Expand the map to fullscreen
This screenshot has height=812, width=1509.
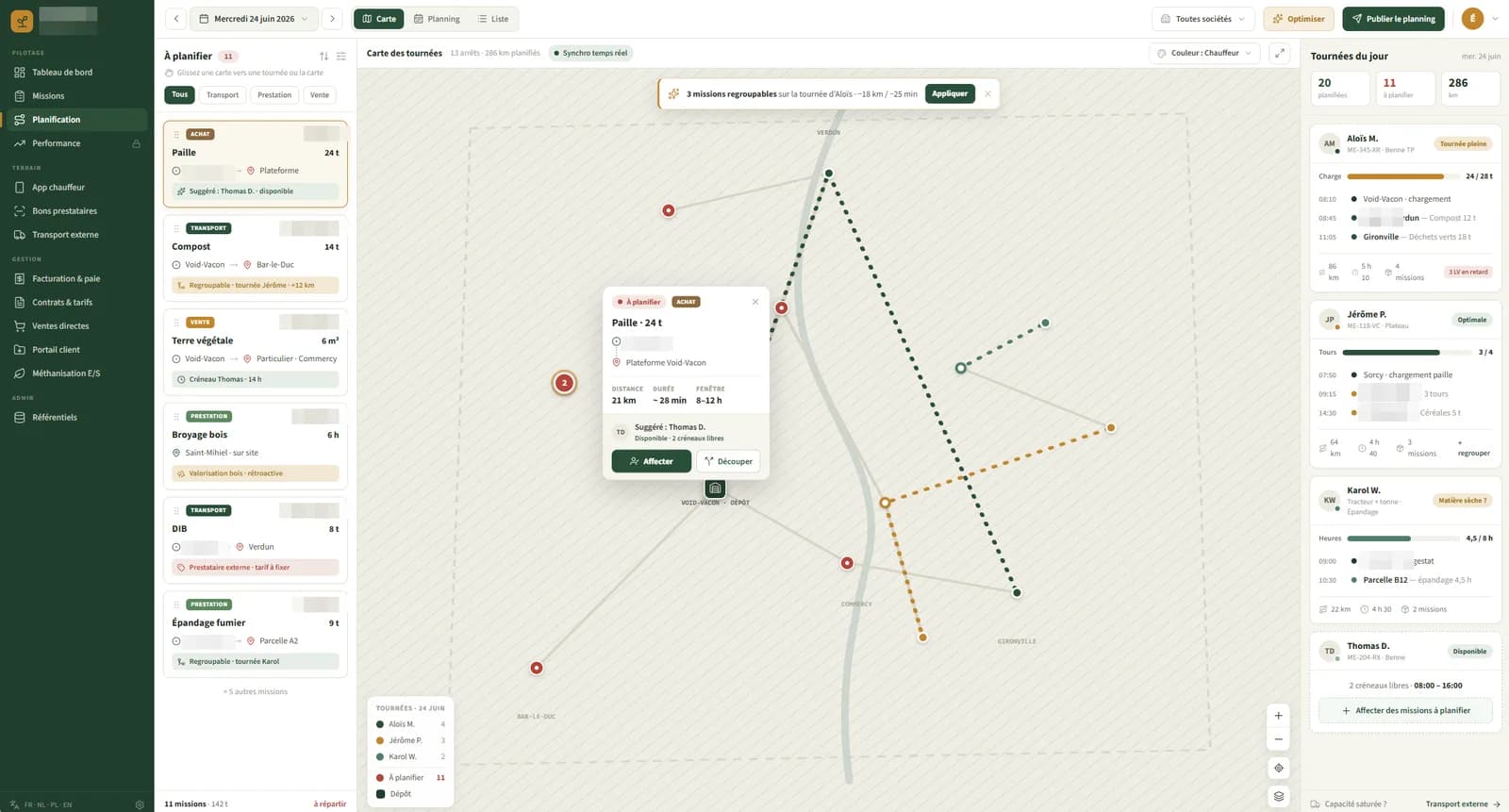point(1280,54)
